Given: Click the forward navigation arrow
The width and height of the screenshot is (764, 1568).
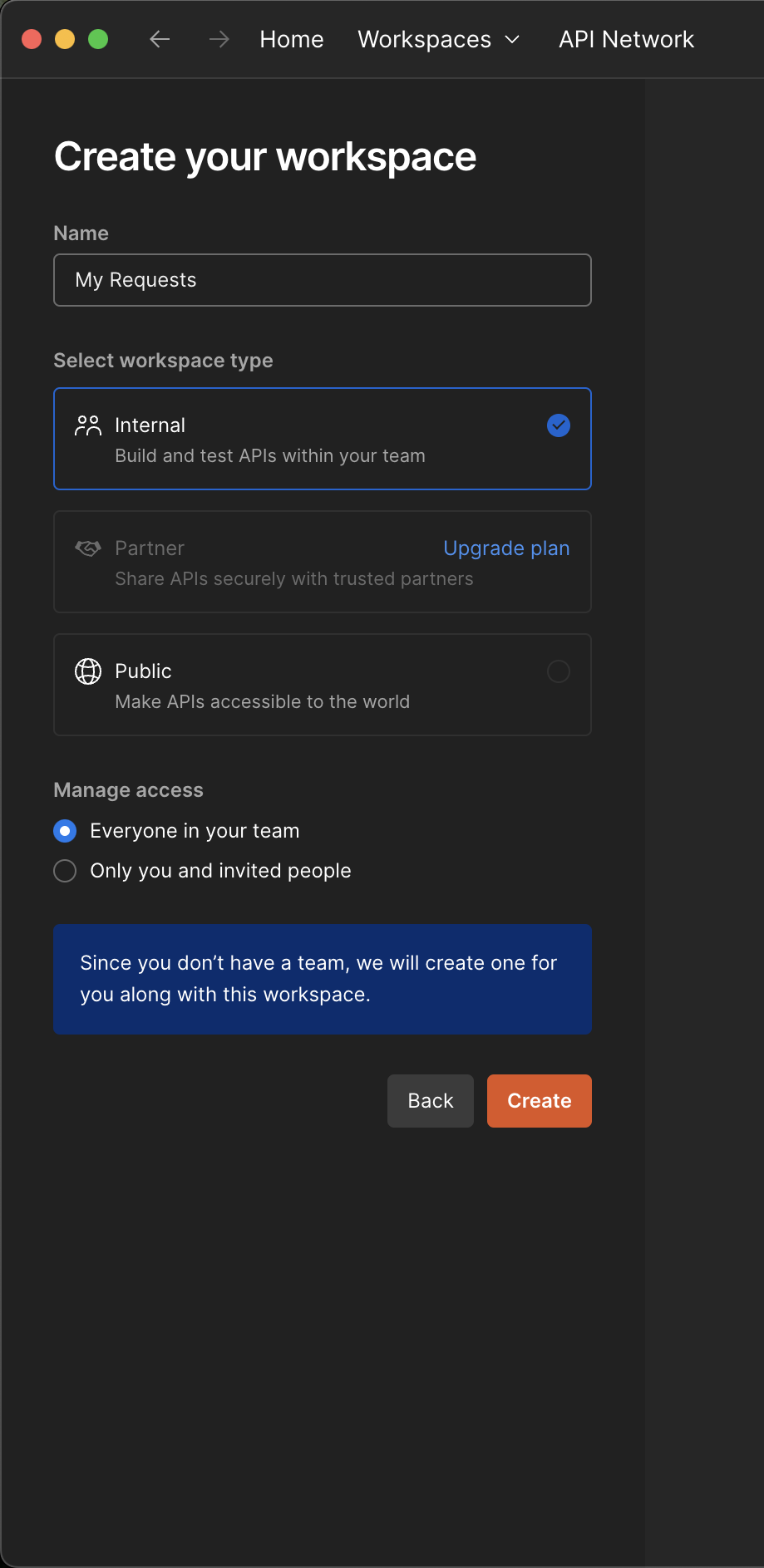Looking at the screenshot, I should (219, 39).
